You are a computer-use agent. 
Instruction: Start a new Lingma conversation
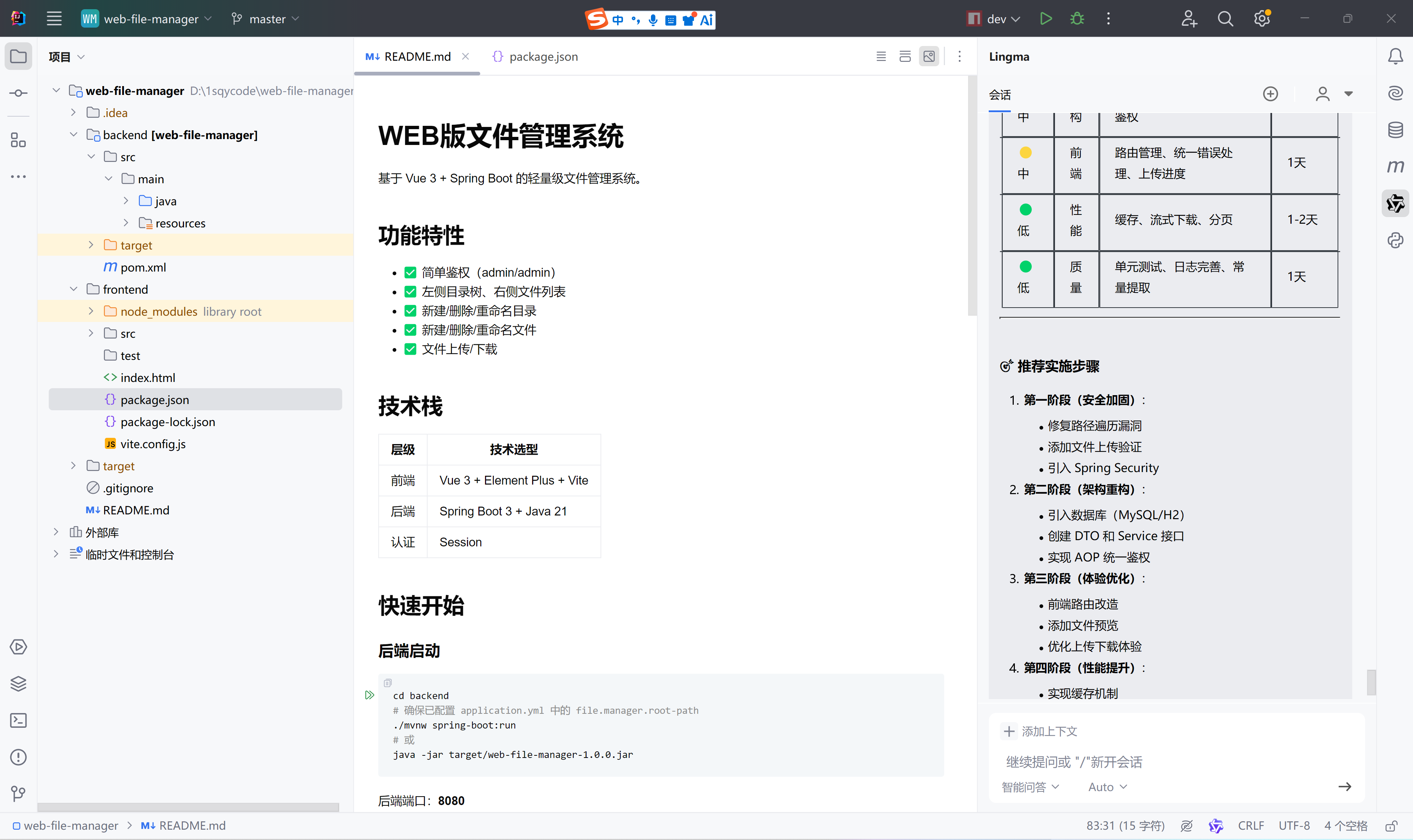point(1270,94)
